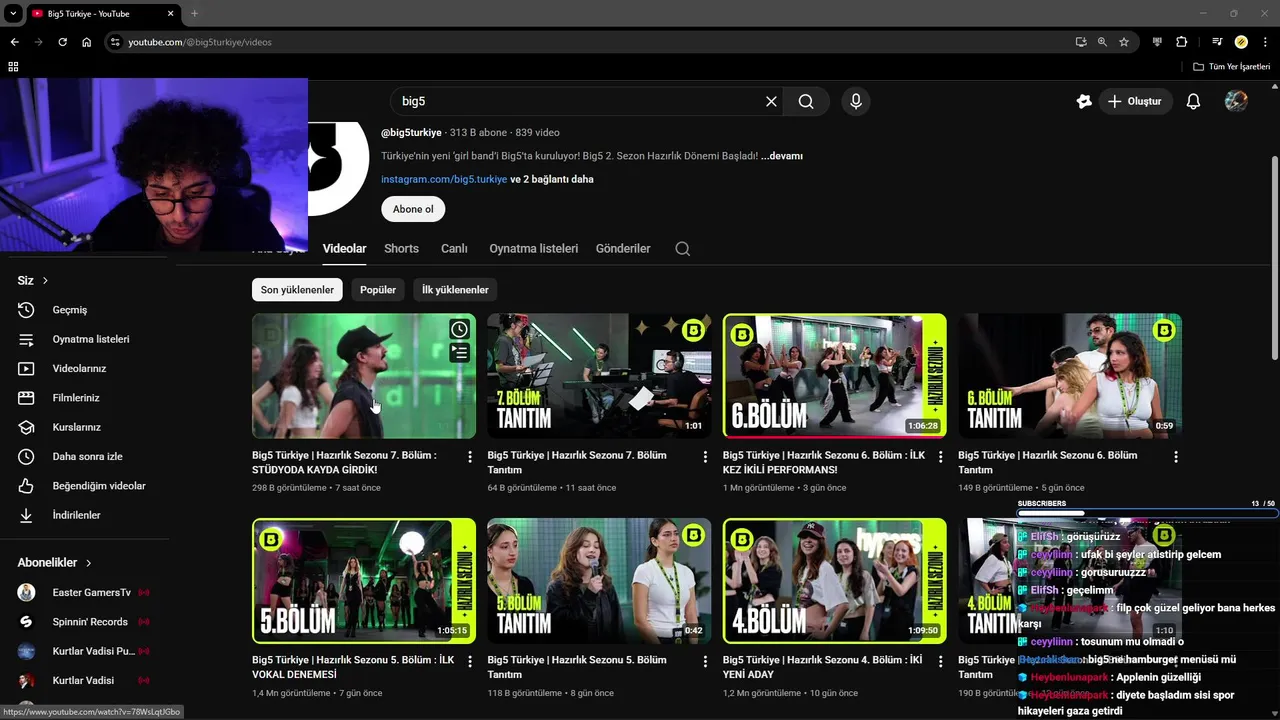Add 7. Bölüm video to Watch later
1280x720 pixels.
click(x=459, y=329)
